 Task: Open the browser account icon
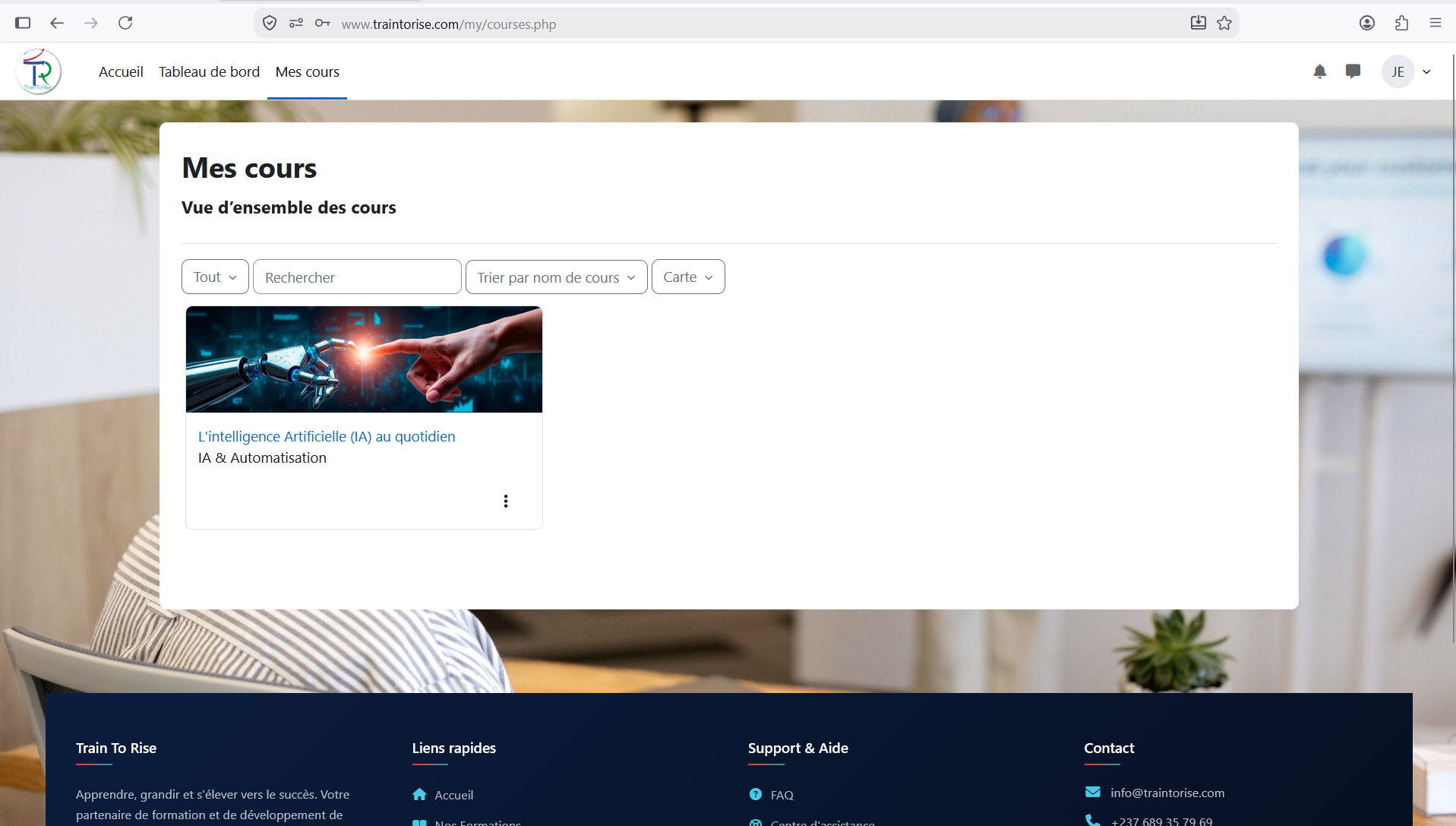point(1367,23)
